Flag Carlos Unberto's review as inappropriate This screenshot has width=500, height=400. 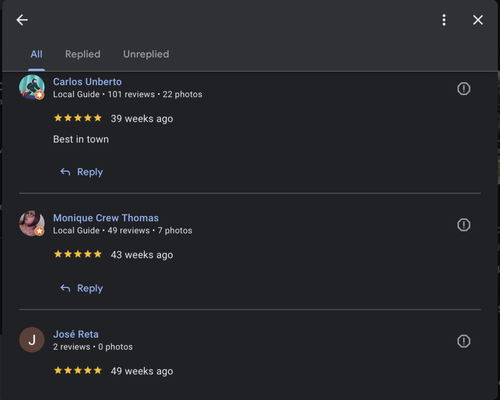(x=463, y=89)
